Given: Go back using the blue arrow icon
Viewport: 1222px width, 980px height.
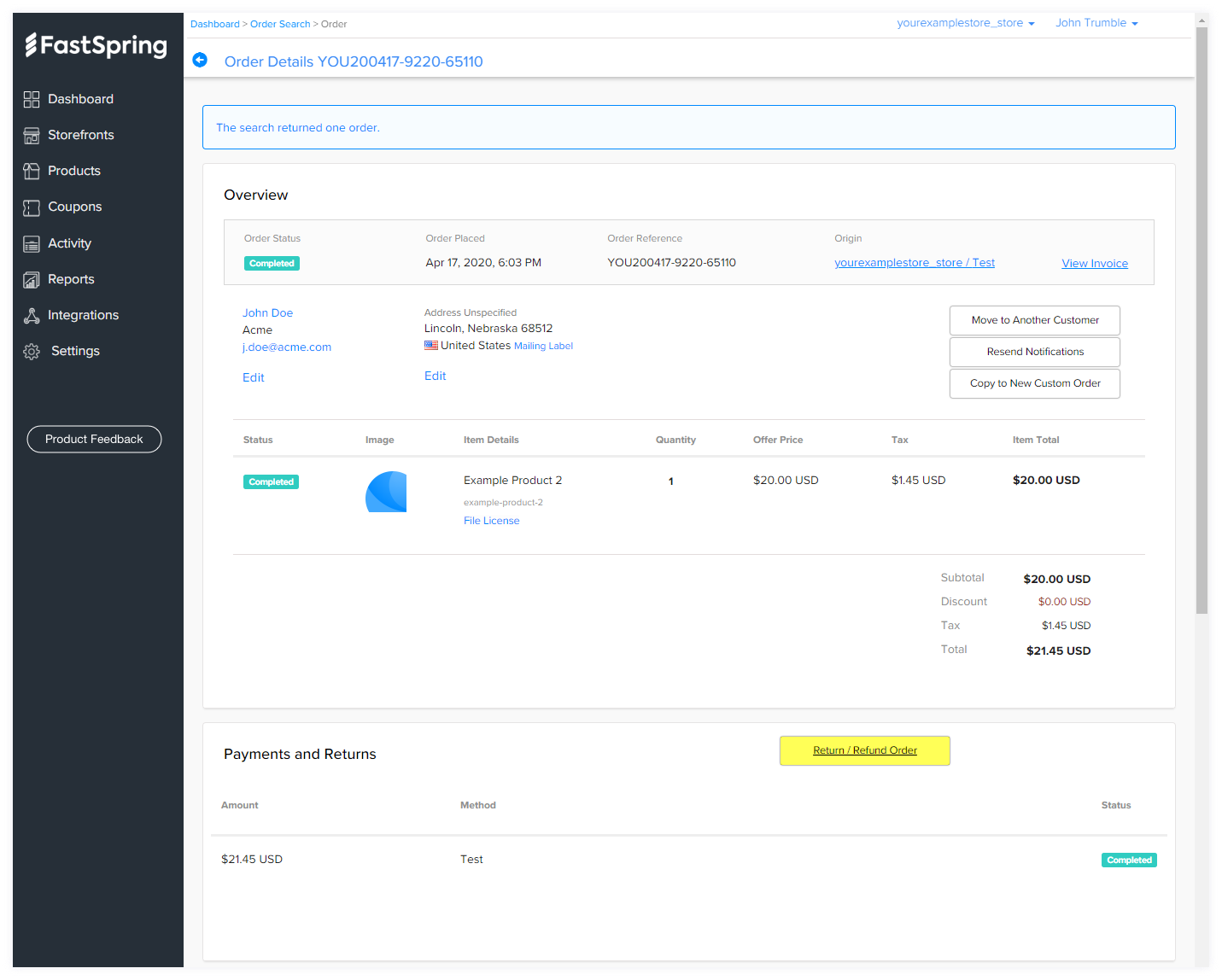Looking at the screenshot, I should click(200, 60).
